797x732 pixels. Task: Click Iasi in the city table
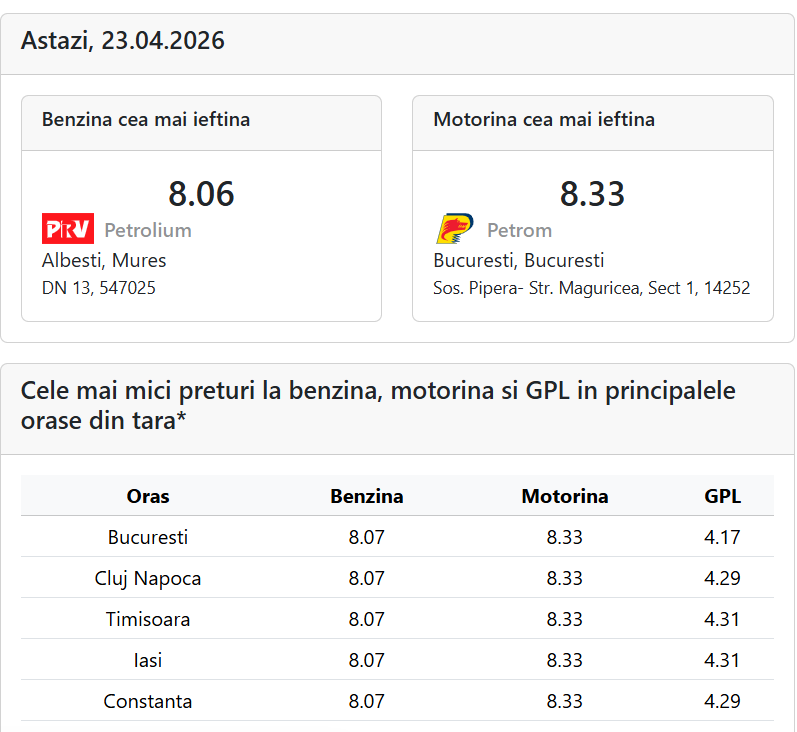point(148,660)
